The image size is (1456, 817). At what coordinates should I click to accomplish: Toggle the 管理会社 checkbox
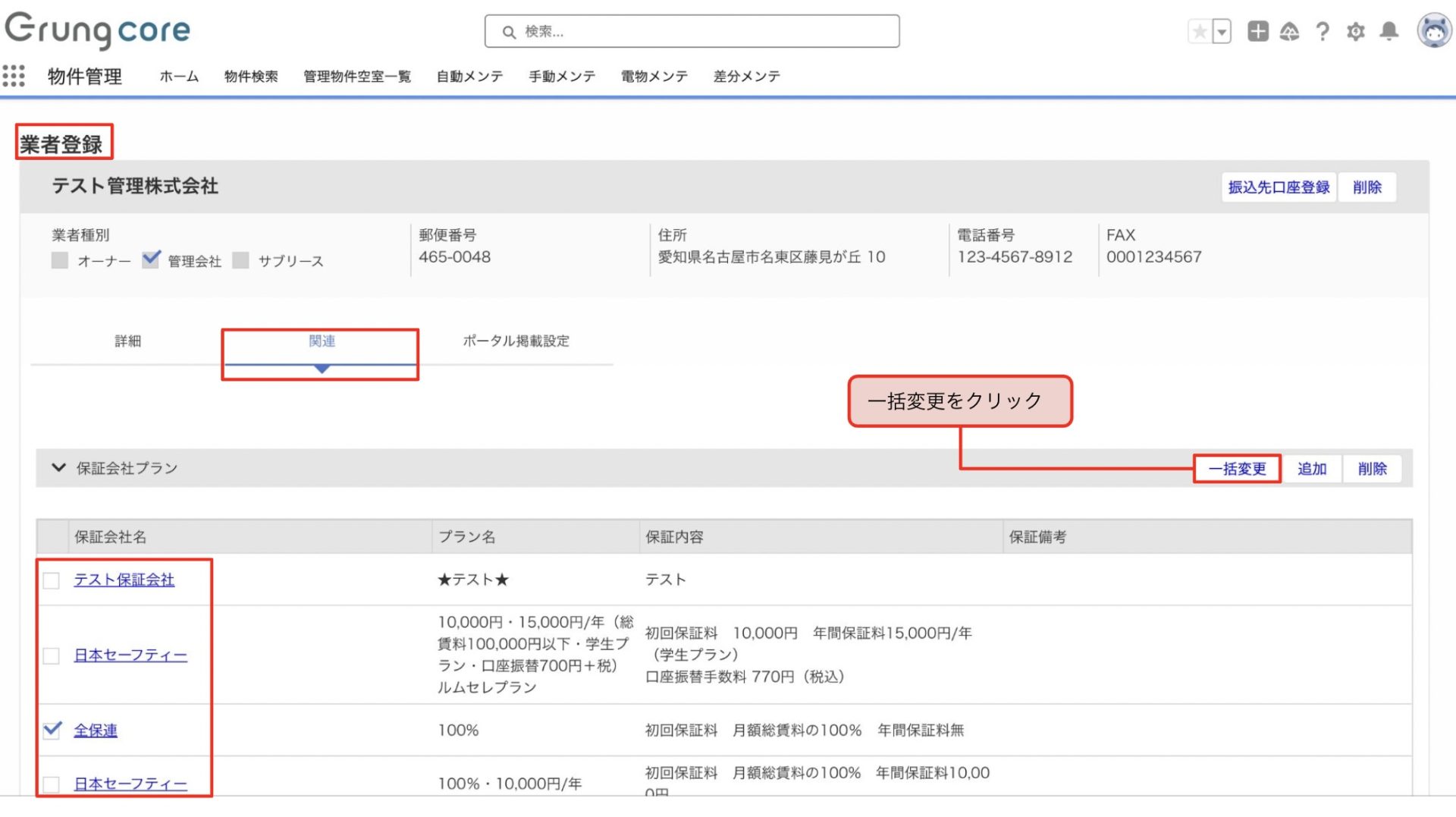tap(151, 260)
